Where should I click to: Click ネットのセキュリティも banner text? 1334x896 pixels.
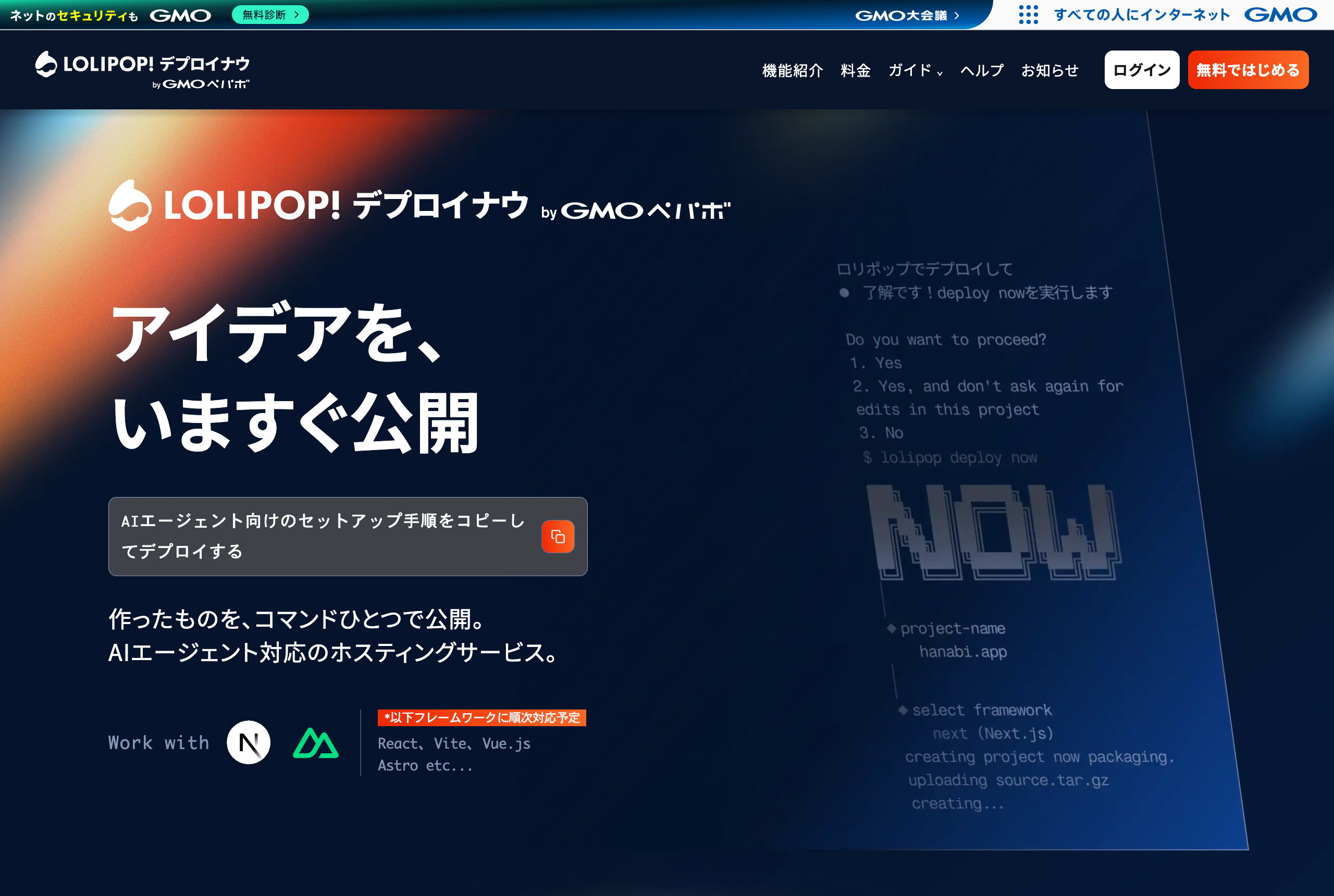click(73, 16)
